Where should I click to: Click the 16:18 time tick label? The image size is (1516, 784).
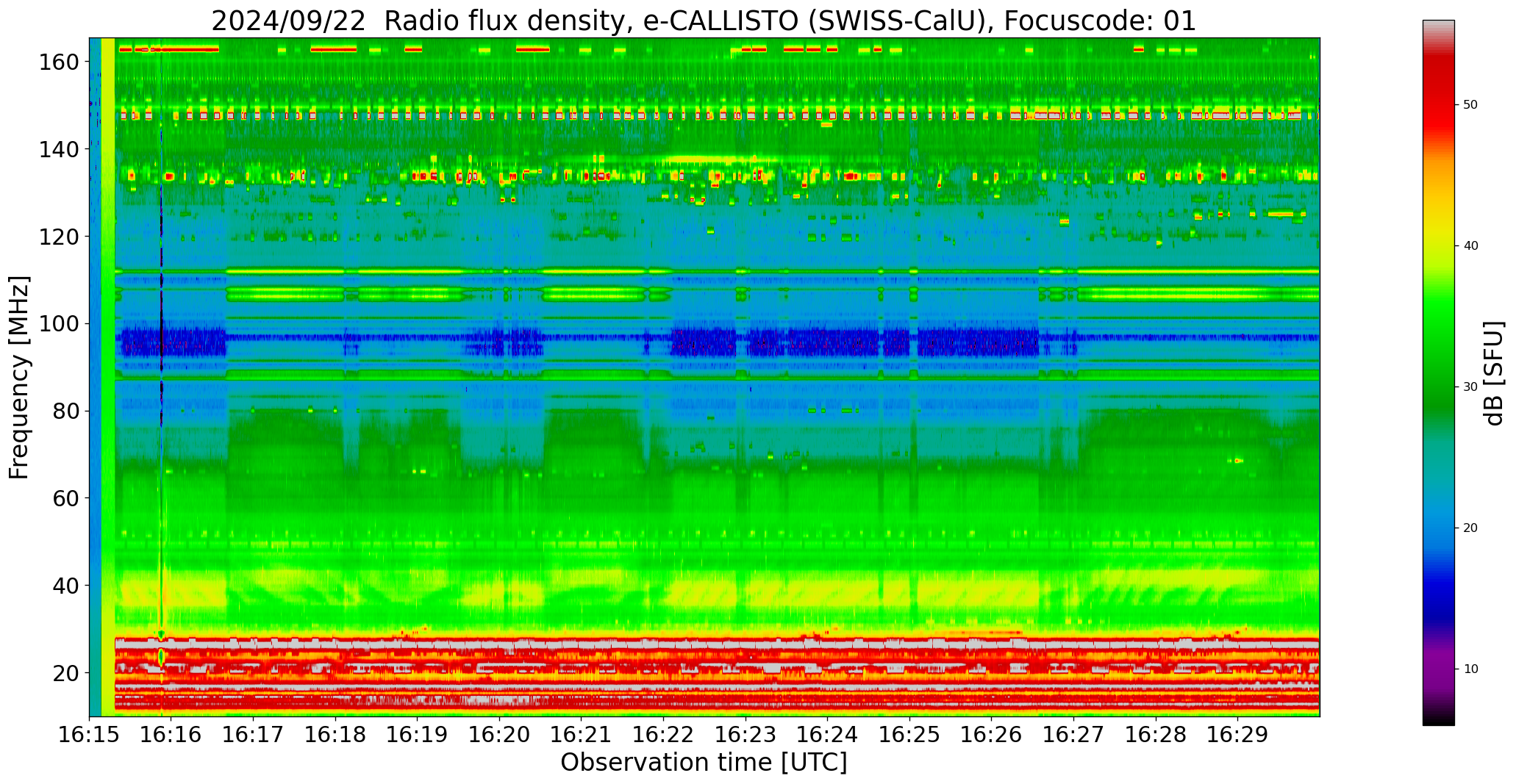click(336, 735)
